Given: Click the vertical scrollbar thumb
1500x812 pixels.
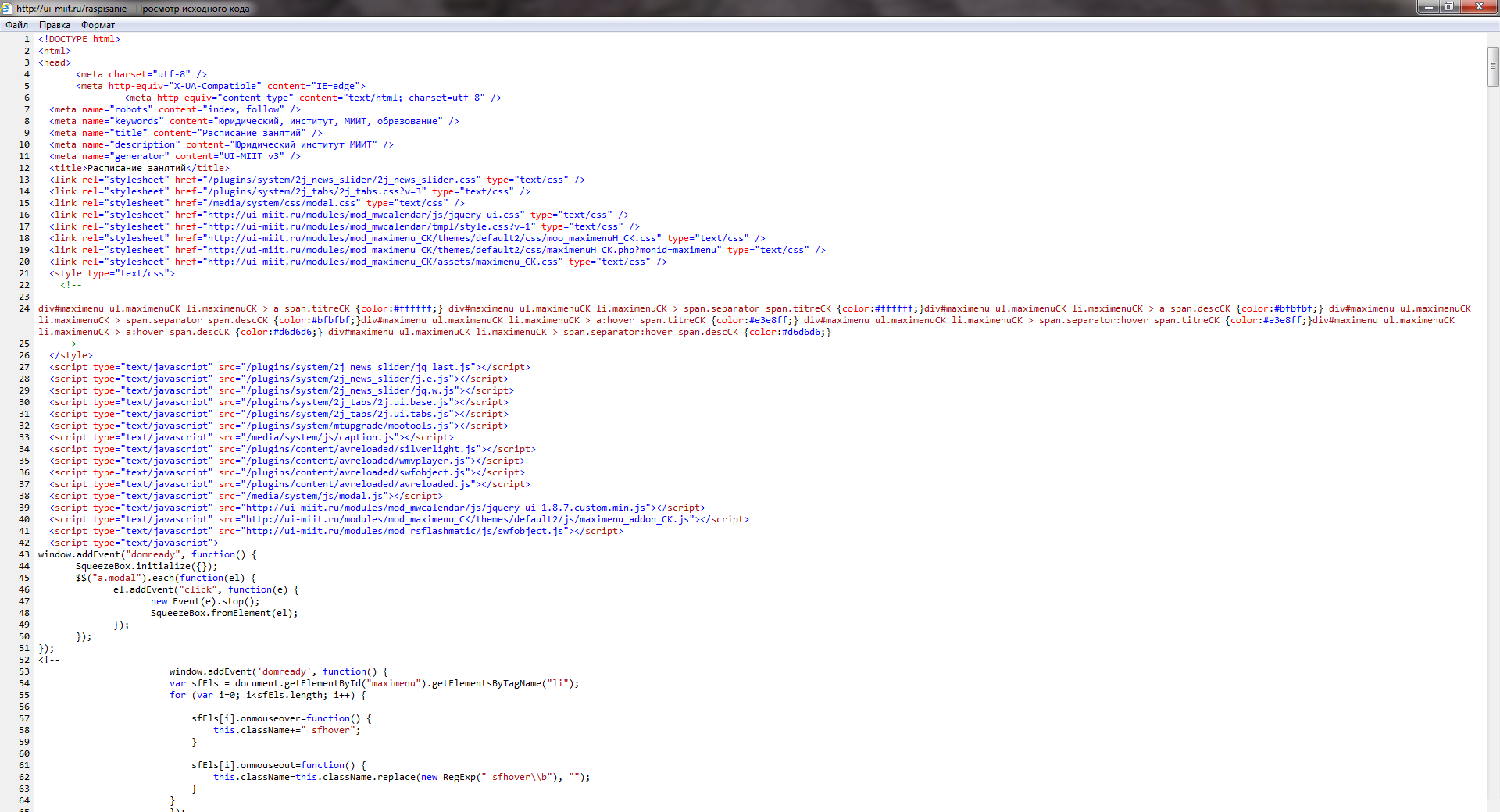Looking at the screenshot, I should (x=1493, y=66).
